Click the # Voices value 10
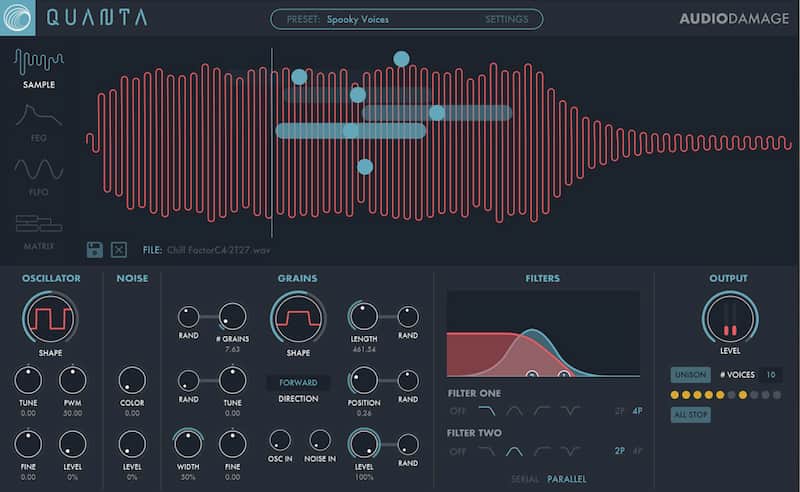 point(770,375)
